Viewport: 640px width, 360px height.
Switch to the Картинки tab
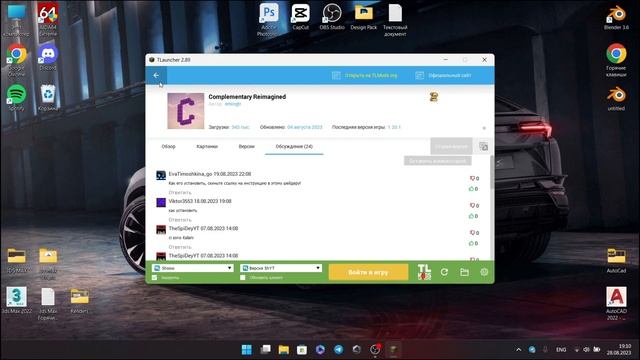coord(207,146)
